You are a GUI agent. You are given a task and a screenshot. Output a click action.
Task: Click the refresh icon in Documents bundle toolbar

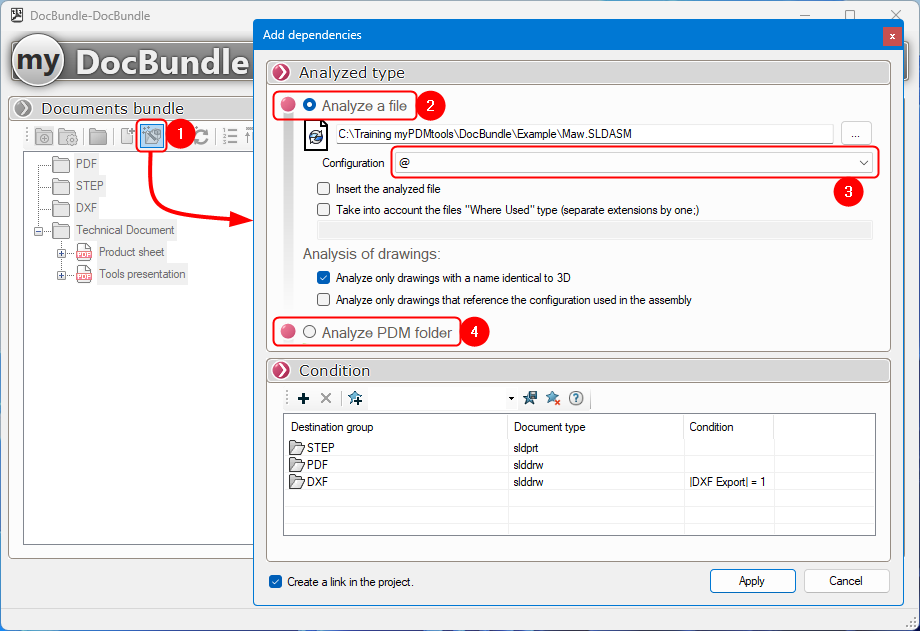click(203, 135)
